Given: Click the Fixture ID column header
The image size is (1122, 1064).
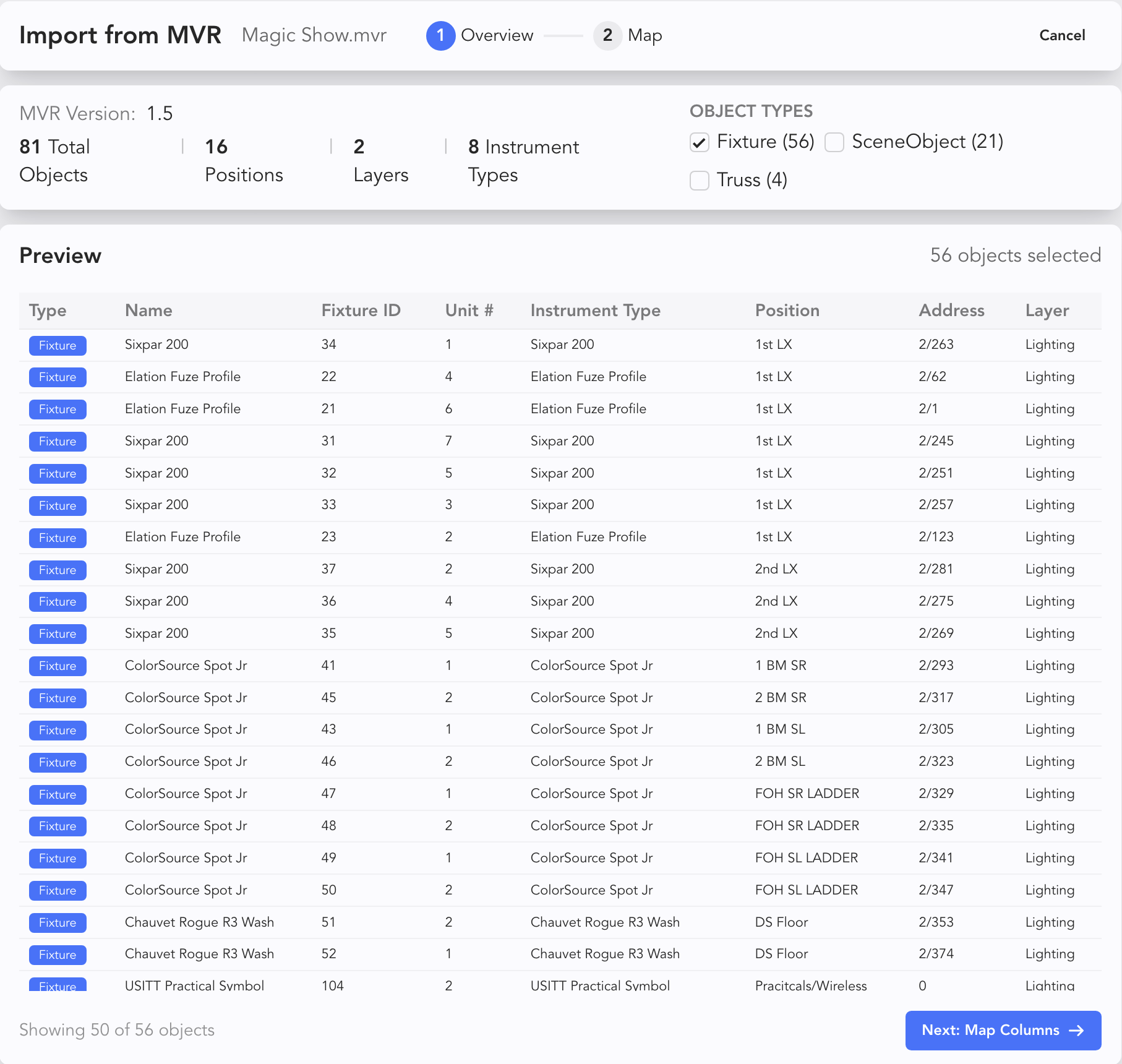Looking at the screenshot, I should [x=361, y=311].
